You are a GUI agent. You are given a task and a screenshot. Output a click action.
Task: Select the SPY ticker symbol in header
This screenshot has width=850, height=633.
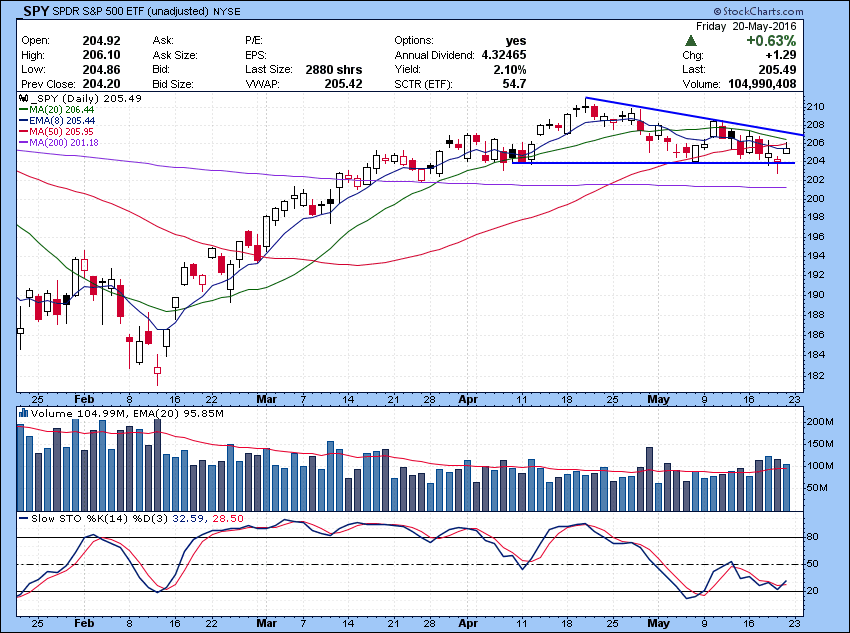pyautogui.click(x=36, y=11)
